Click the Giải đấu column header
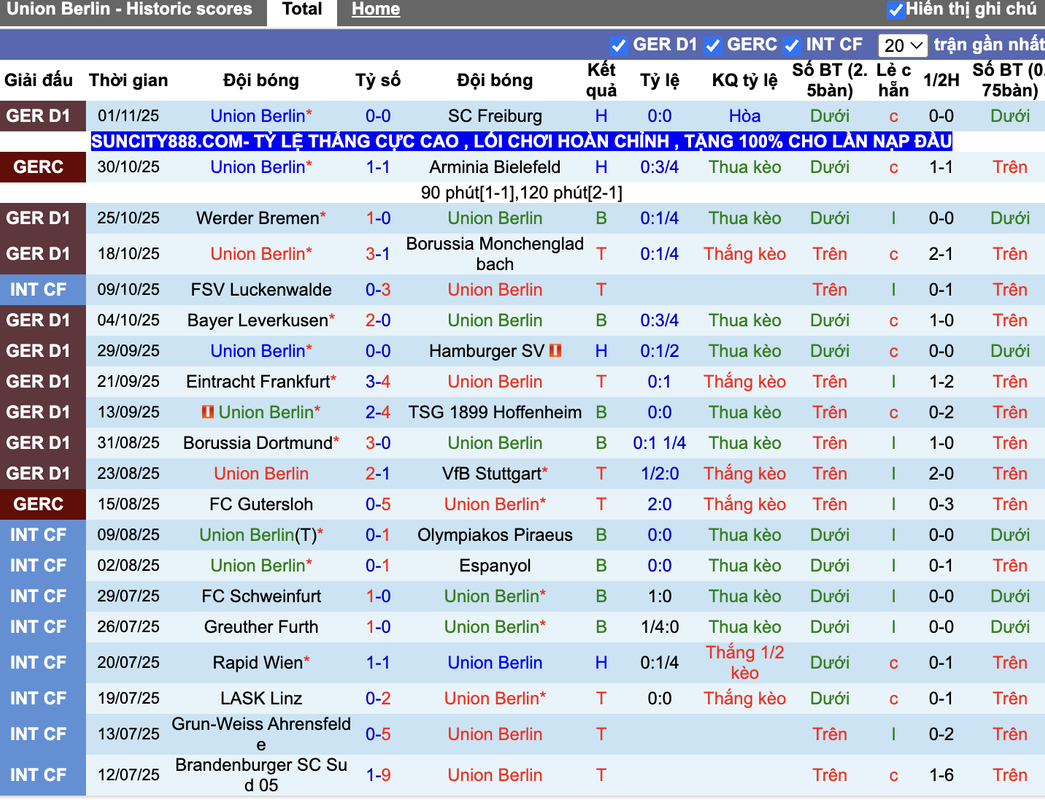The image size is (1045, 800). coord(39,81)
